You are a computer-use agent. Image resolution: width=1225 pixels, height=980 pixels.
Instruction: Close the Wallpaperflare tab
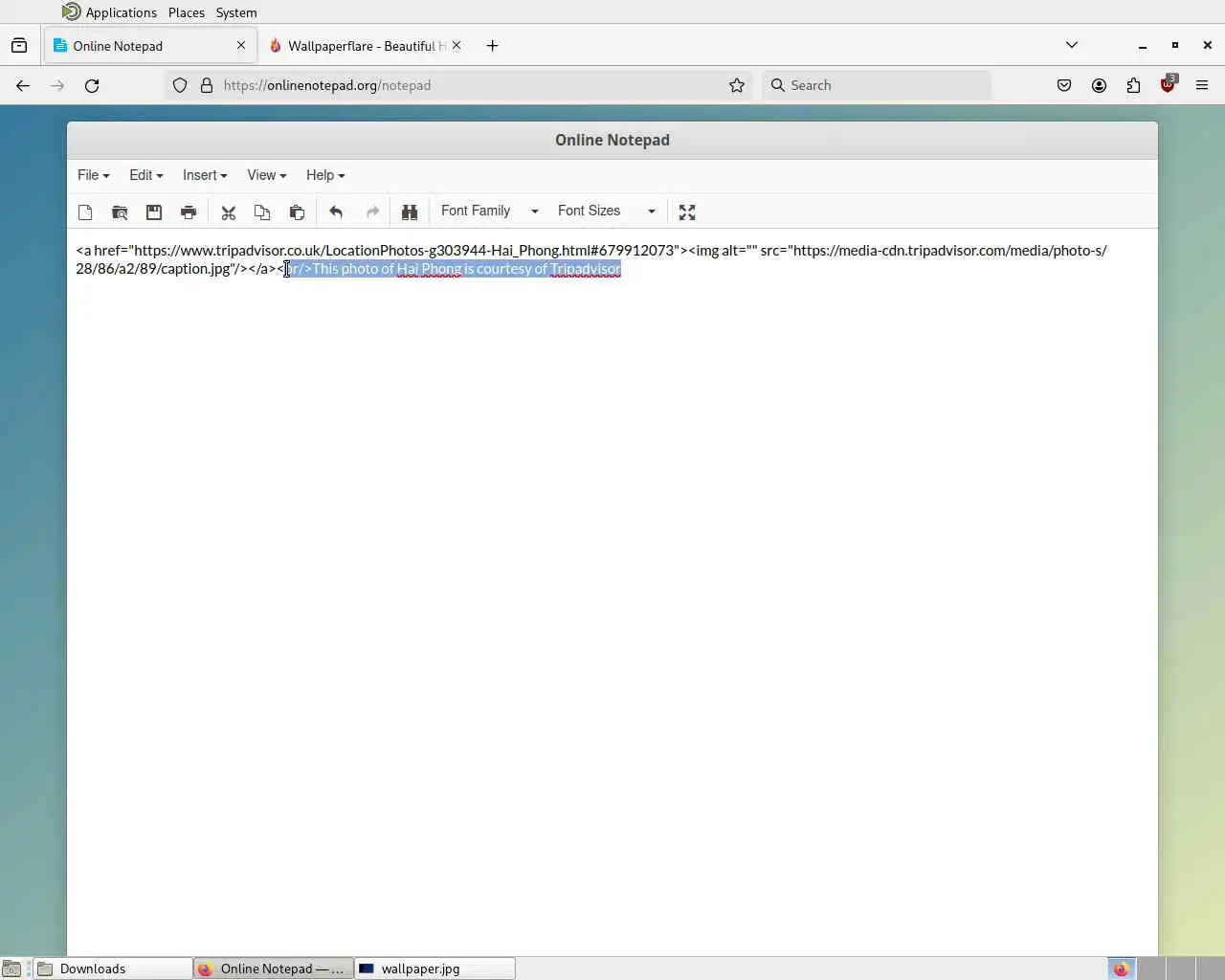tap(457, 45)
